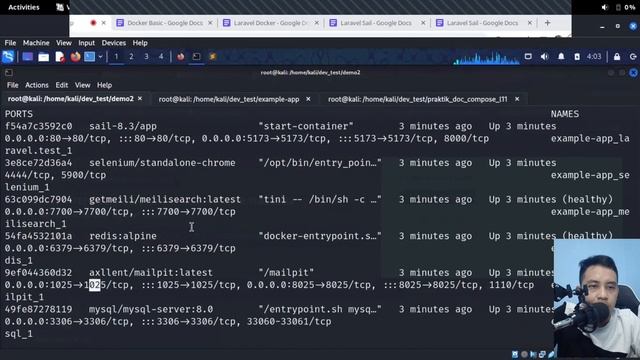Viewport: 640px width, 360px height.
Task: Expand the terminal launcher dropdown arrow
Action: pos(100,57)
